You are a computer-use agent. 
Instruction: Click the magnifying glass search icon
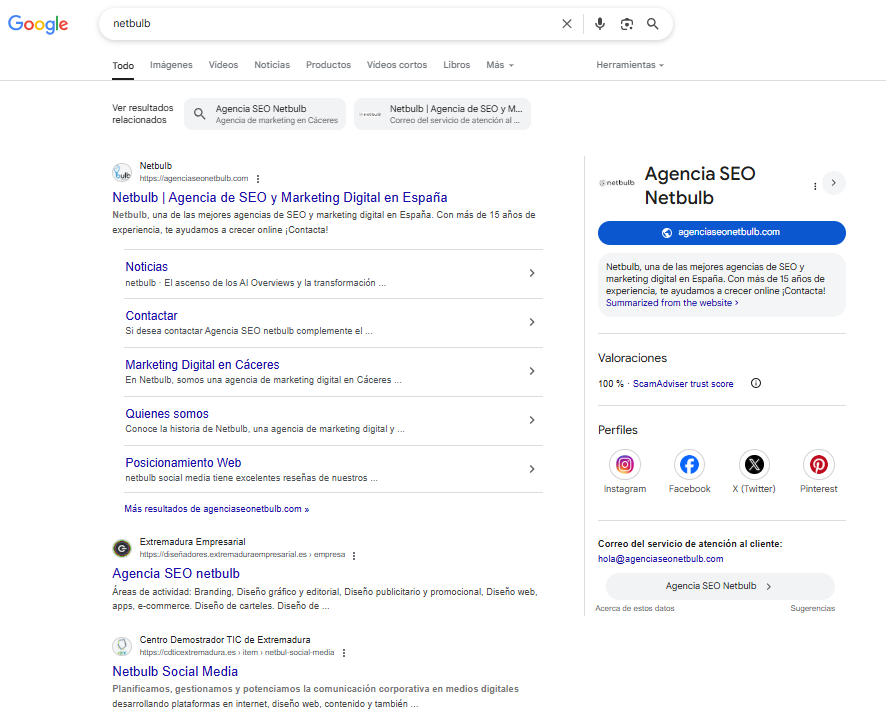click(x=653, y=23)
